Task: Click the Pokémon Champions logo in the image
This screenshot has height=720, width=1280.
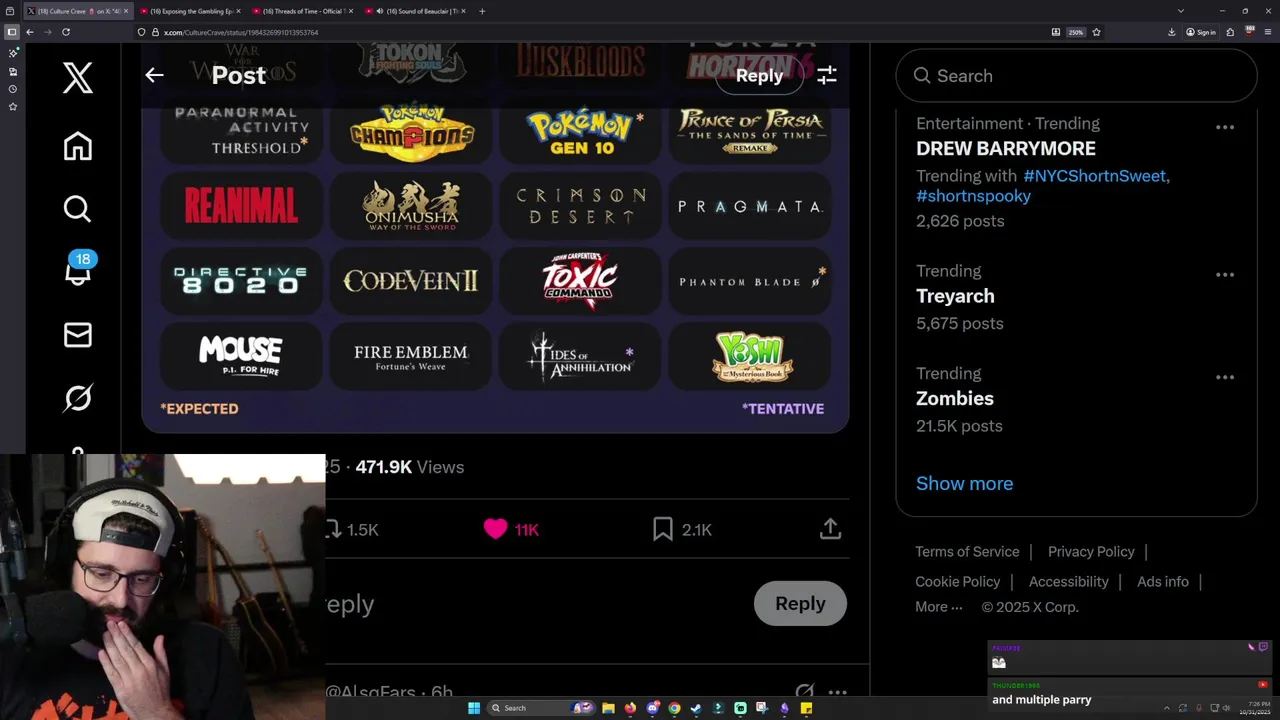Action: pyautogui.click(x=412, y=131)
